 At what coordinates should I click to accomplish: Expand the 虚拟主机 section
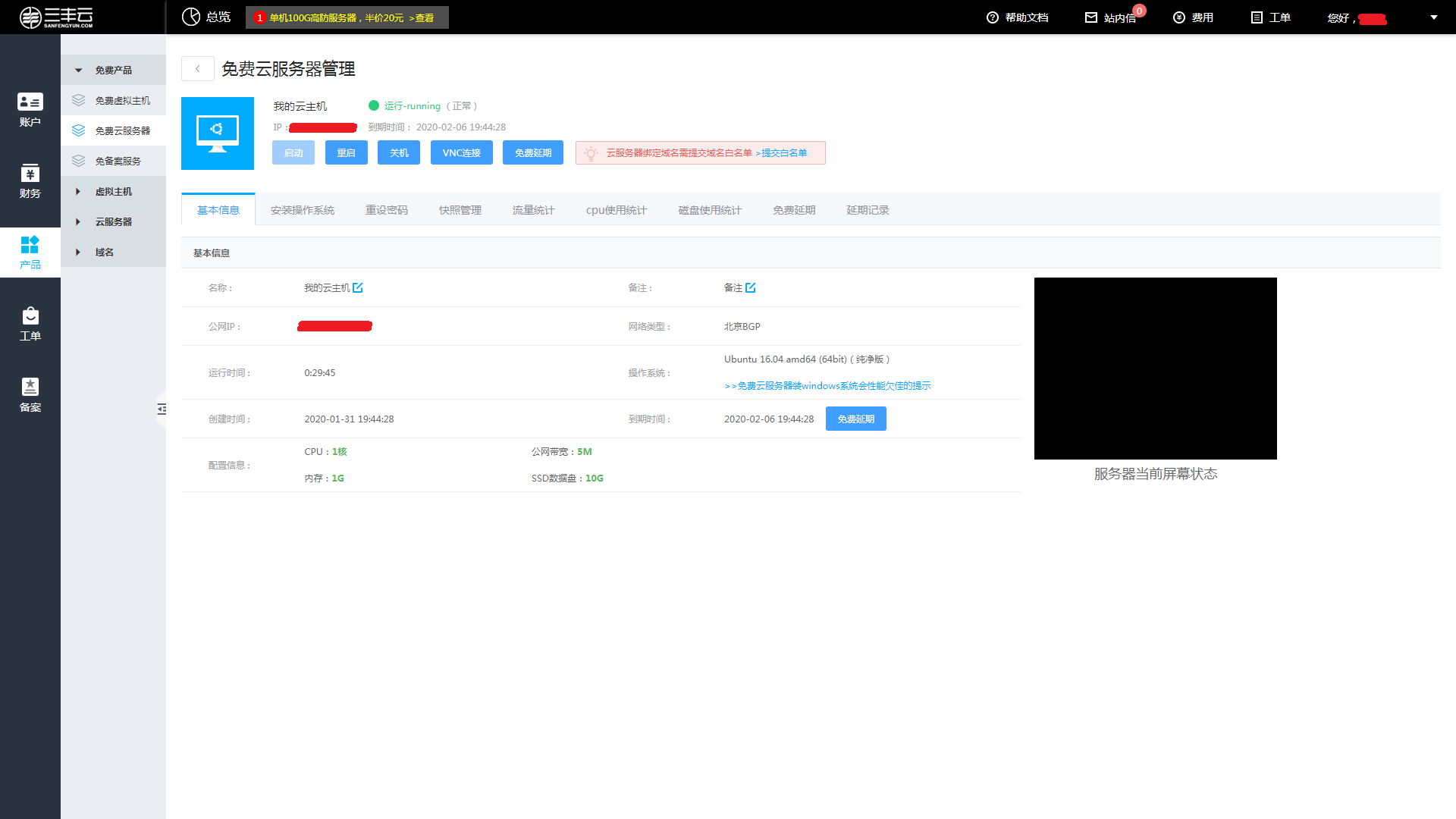point(114,191)
